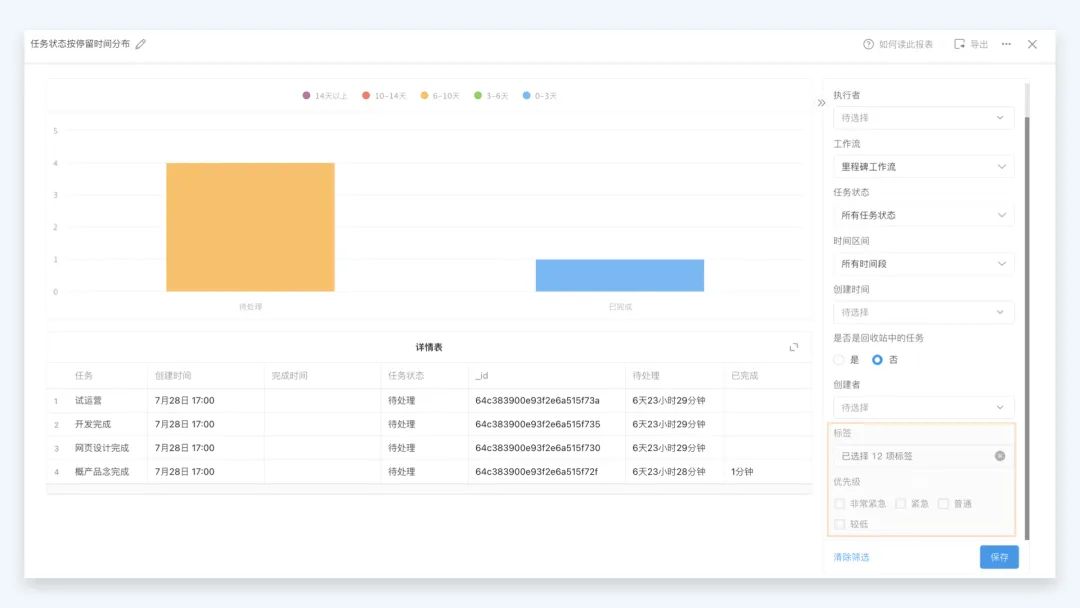The height and width of the screenshot is (608, 1080).
Task: Open the 执行者 dropdown
Action: [923, 118]
